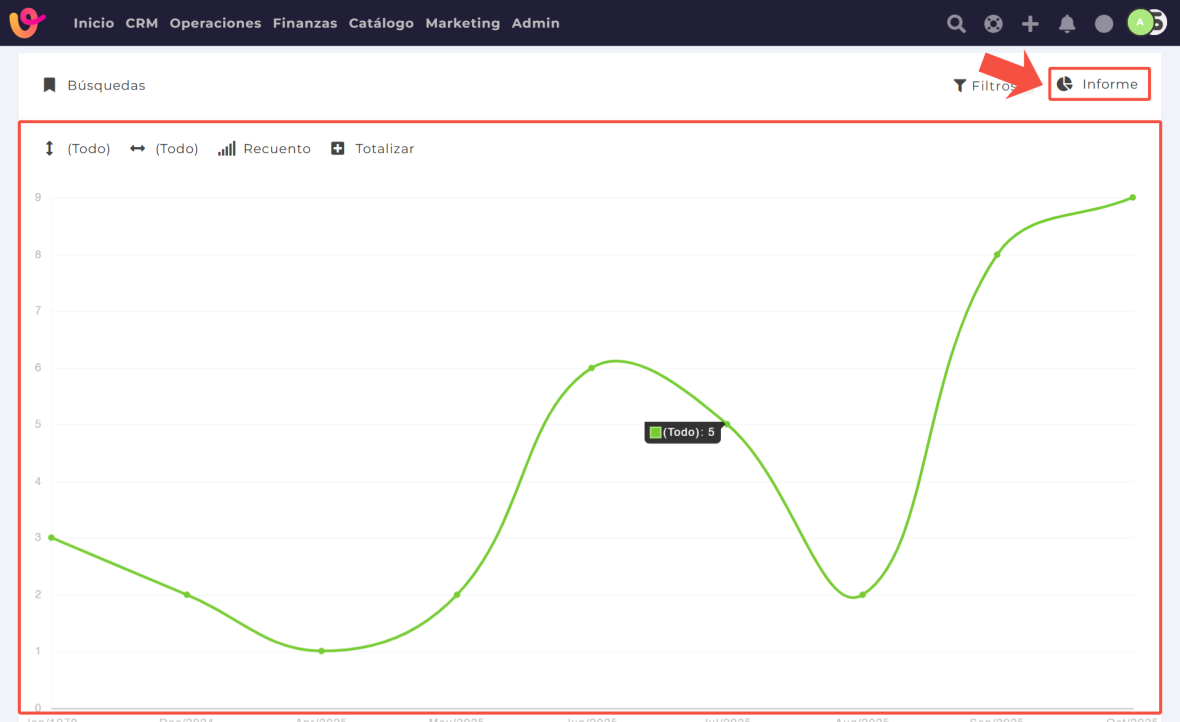Screen dimensions: 1180x722
Task: Open the Finanzas menu
Action: (x=305, y=23)
